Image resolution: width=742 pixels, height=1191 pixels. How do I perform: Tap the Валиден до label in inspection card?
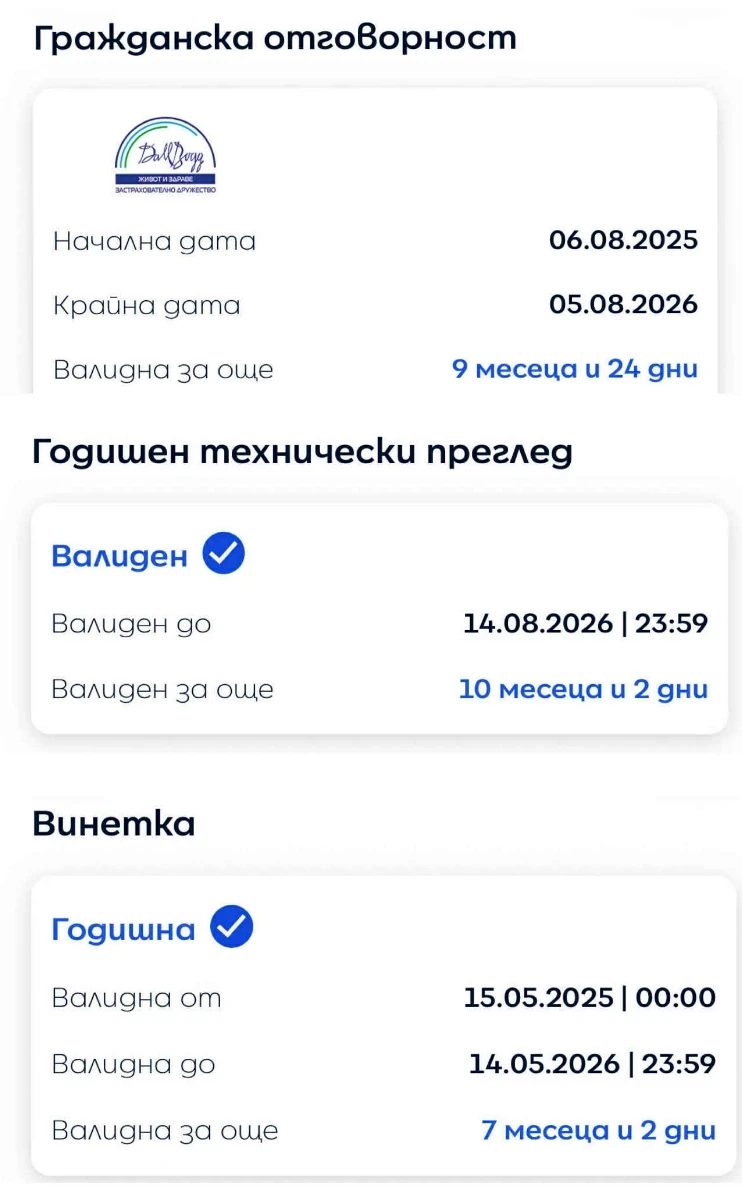[131, 625]
